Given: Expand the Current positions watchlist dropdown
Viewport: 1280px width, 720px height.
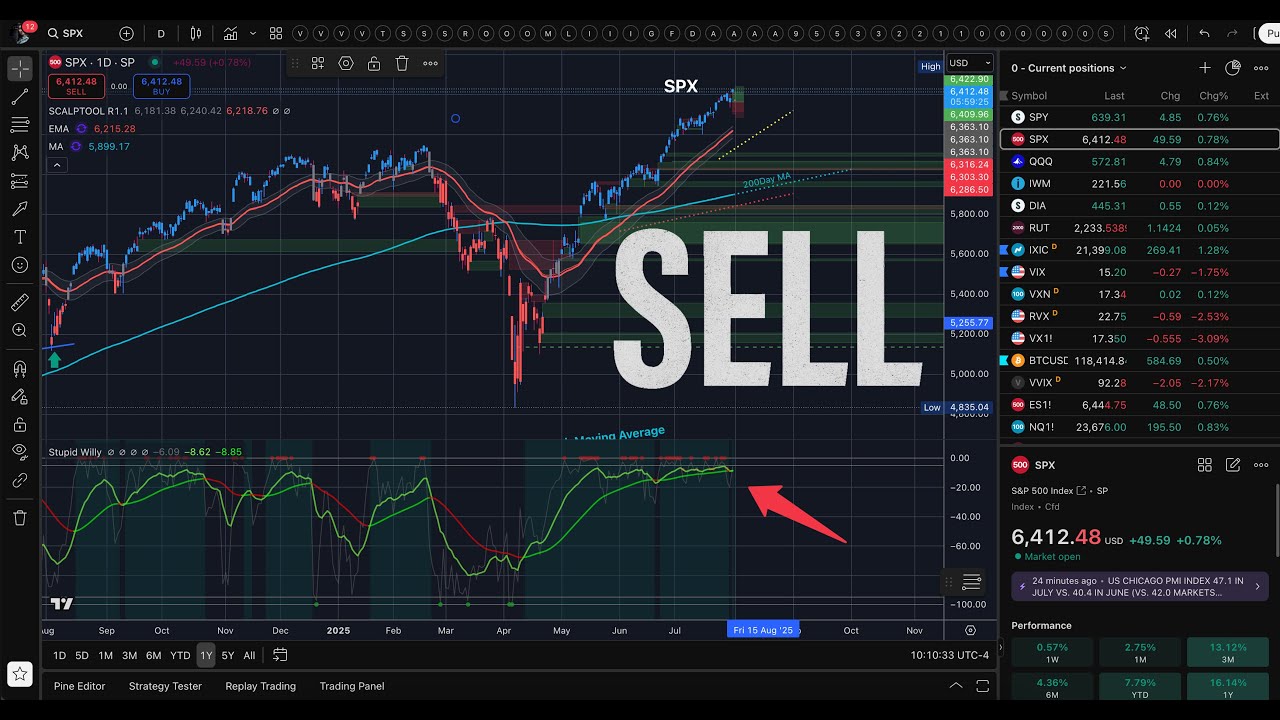Looking at the screenshot, I should pyautogui.click(x=1069, y=68).
